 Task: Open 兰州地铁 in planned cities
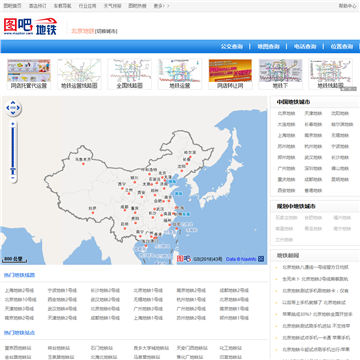(284, 240)
